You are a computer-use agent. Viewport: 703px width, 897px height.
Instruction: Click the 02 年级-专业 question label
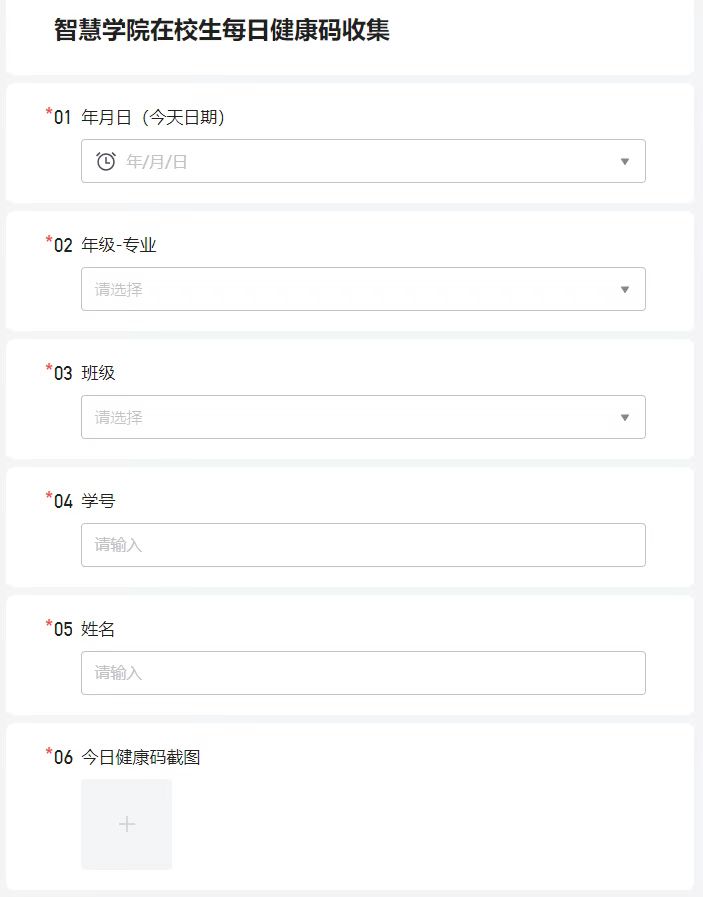[x=118, y=246]
